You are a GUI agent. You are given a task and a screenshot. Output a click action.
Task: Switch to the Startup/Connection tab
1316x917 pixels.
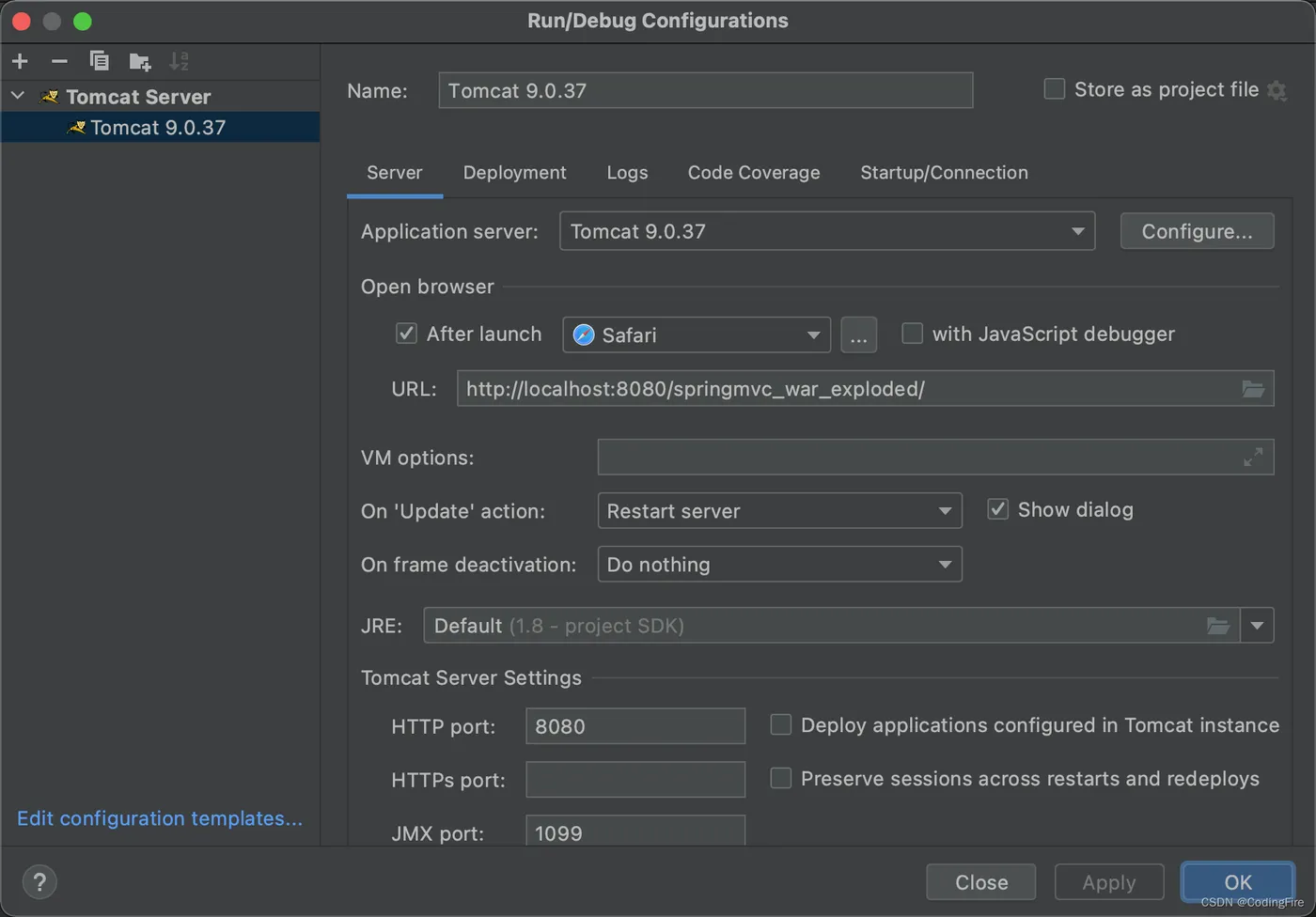click(944, 173)
